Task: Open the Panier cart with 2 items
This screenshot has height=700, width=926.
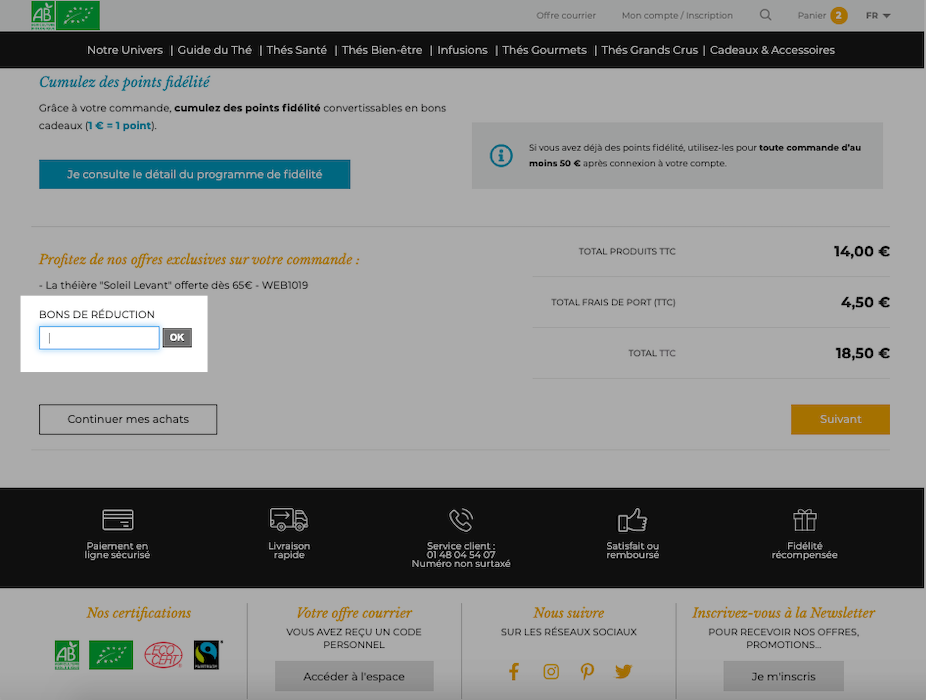Action: 822,15
